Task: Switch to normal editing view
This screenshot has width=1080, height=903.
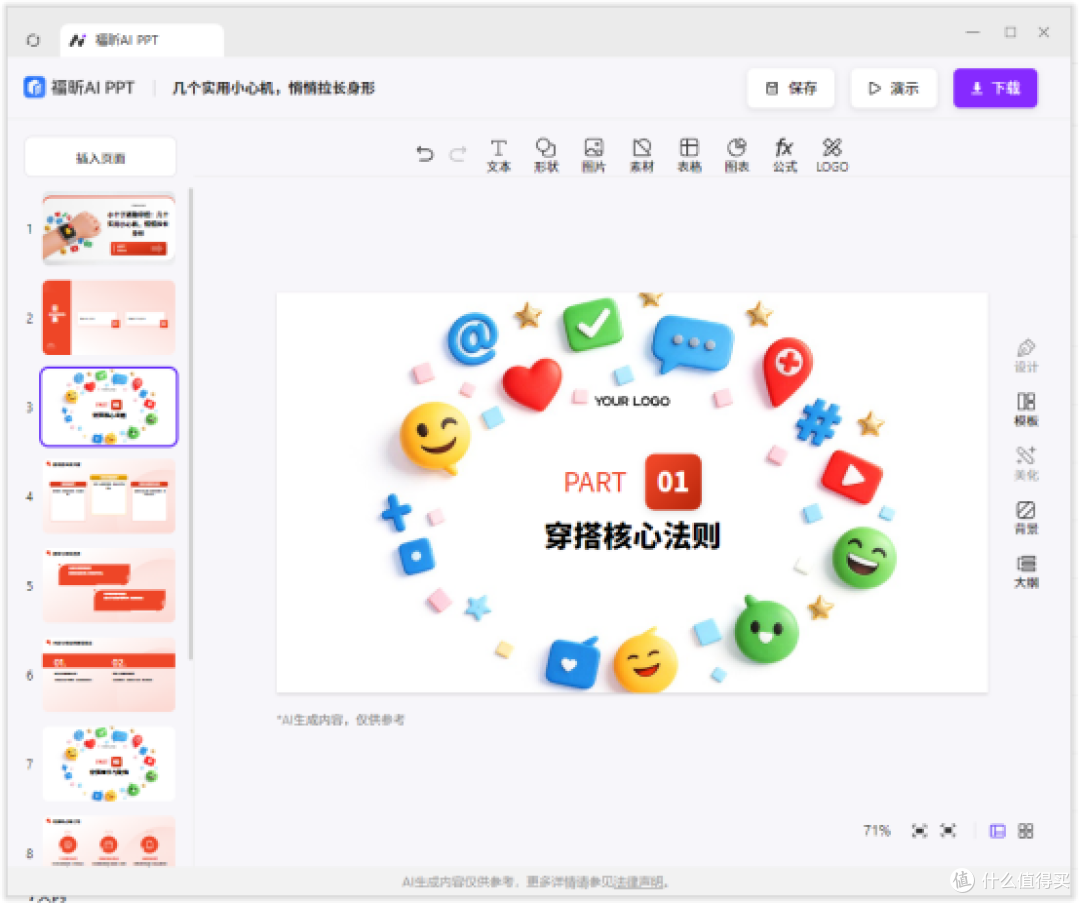Action: click(x=997, y=831)
